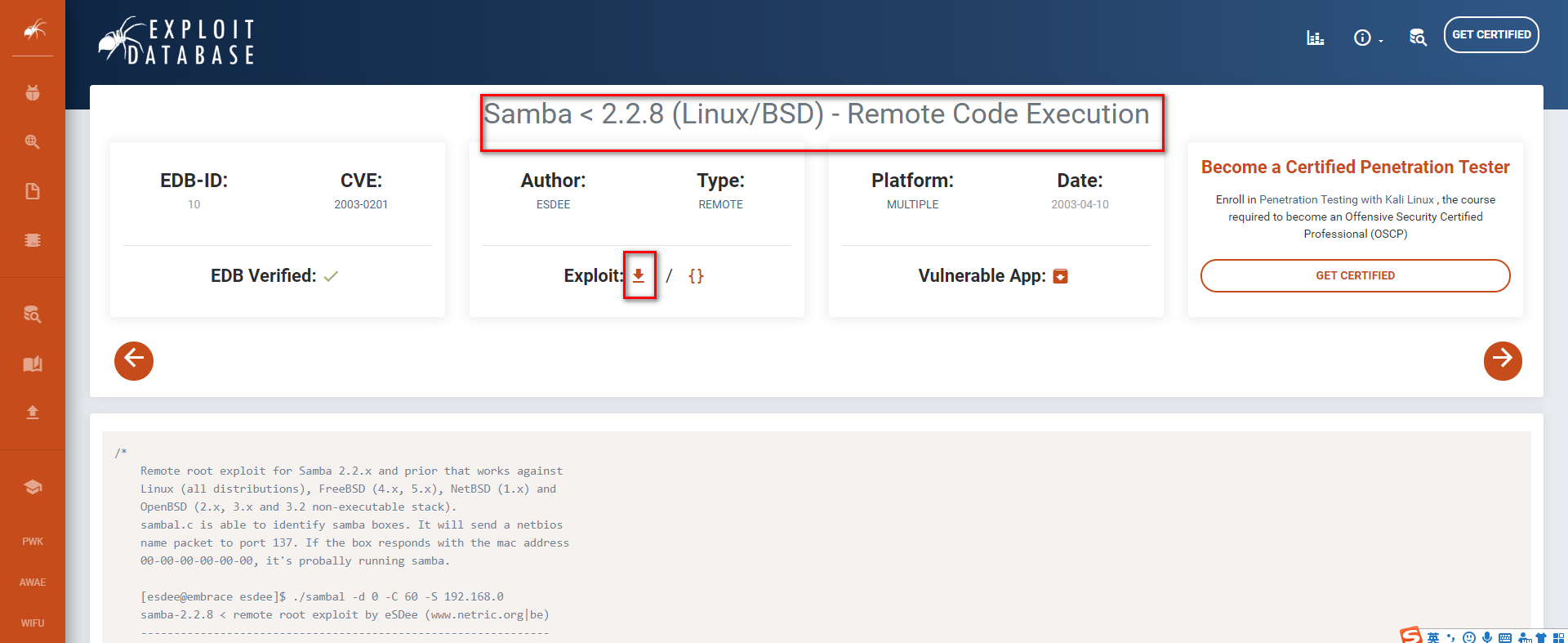The width and height of the screenshot is (1568, 643).
Task: Open the PWK sidebar item
Action: [x=33, y=542]
